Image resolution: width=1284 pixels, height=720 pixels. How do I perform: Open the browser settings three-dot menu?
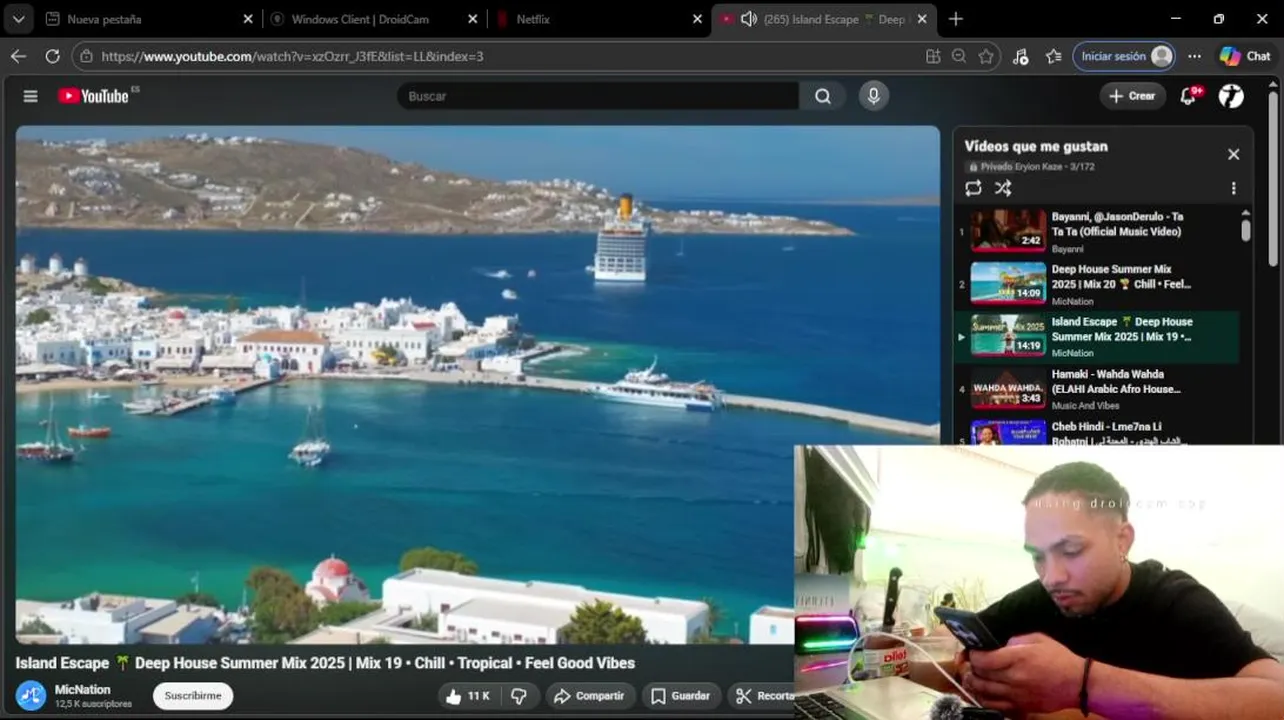[x=1194, y=56]
